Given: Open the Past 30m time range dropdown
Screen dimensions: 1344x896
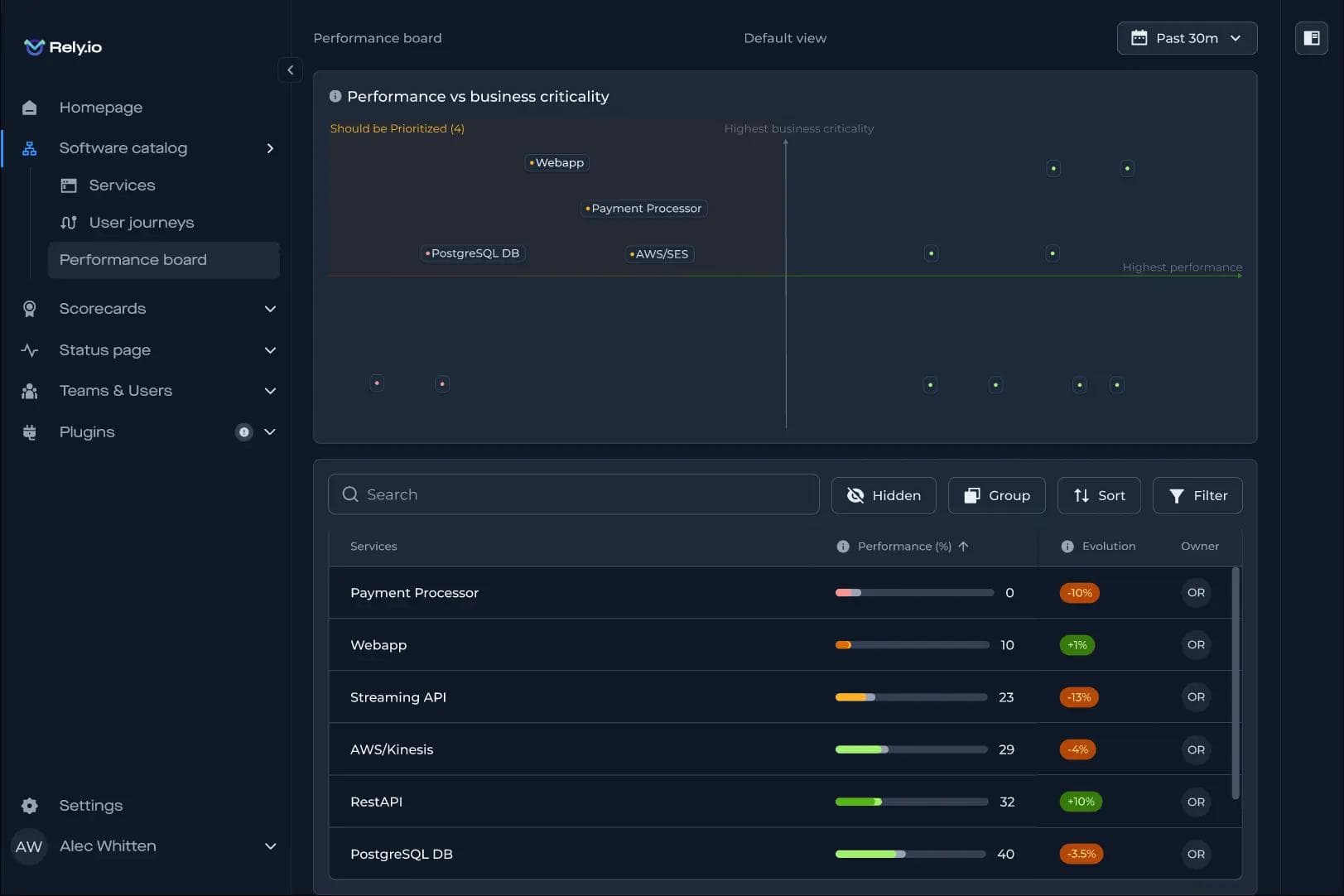Looking at the screenshot, I should pyautogui.click(x=1186, y=38).
